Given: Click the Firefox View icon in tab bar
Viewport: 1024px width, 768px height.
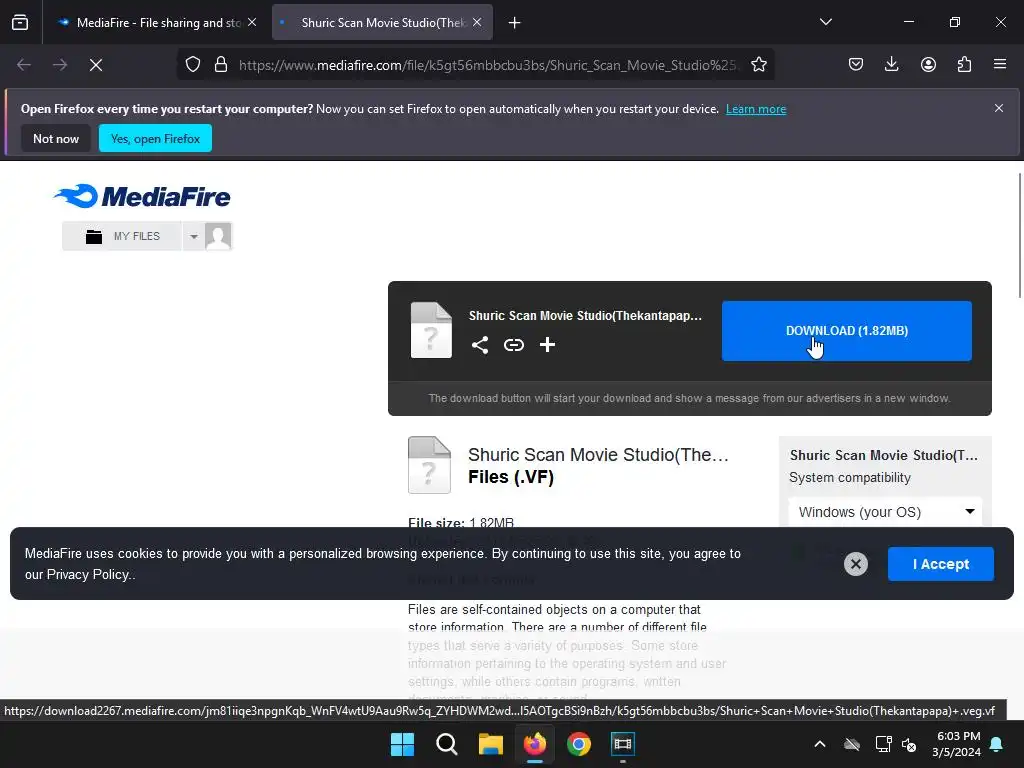Looking at the screenshot, I should [20, 22].
